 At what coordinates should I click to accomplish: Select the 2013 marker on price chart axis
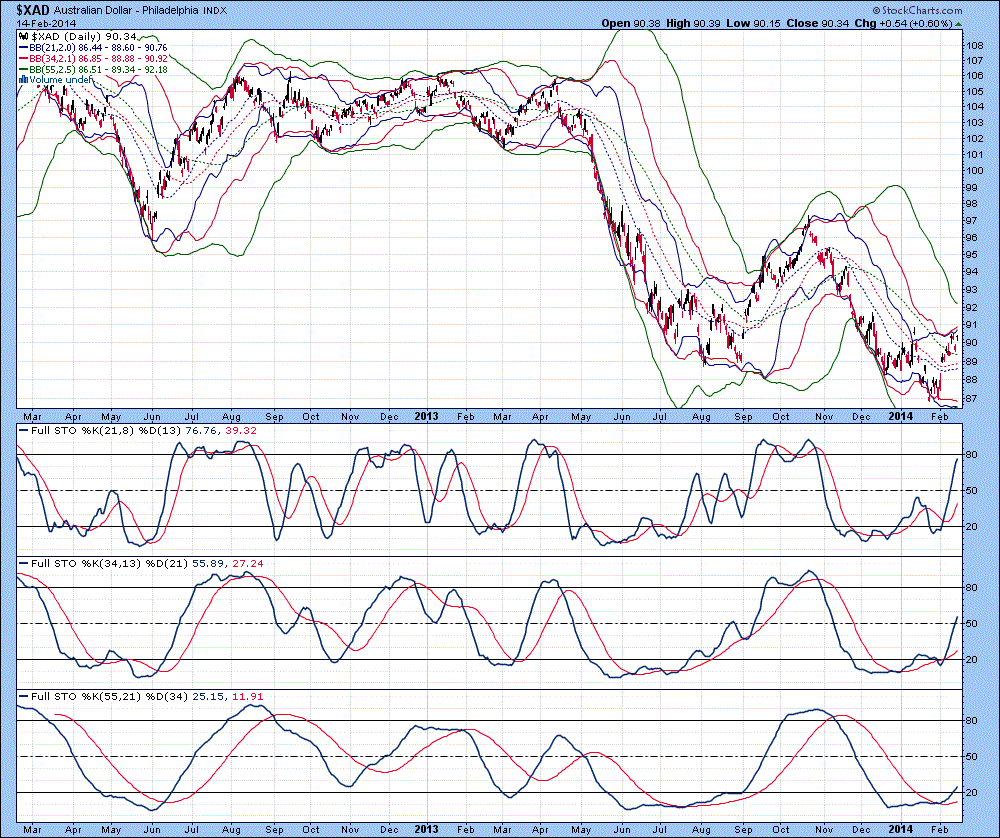click(x=427, y=415)
